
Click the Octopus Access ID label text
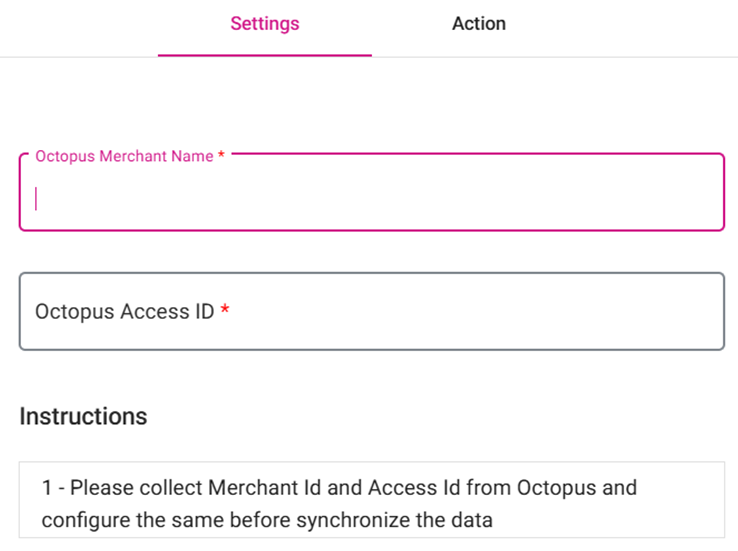click(x=124, y=312)
